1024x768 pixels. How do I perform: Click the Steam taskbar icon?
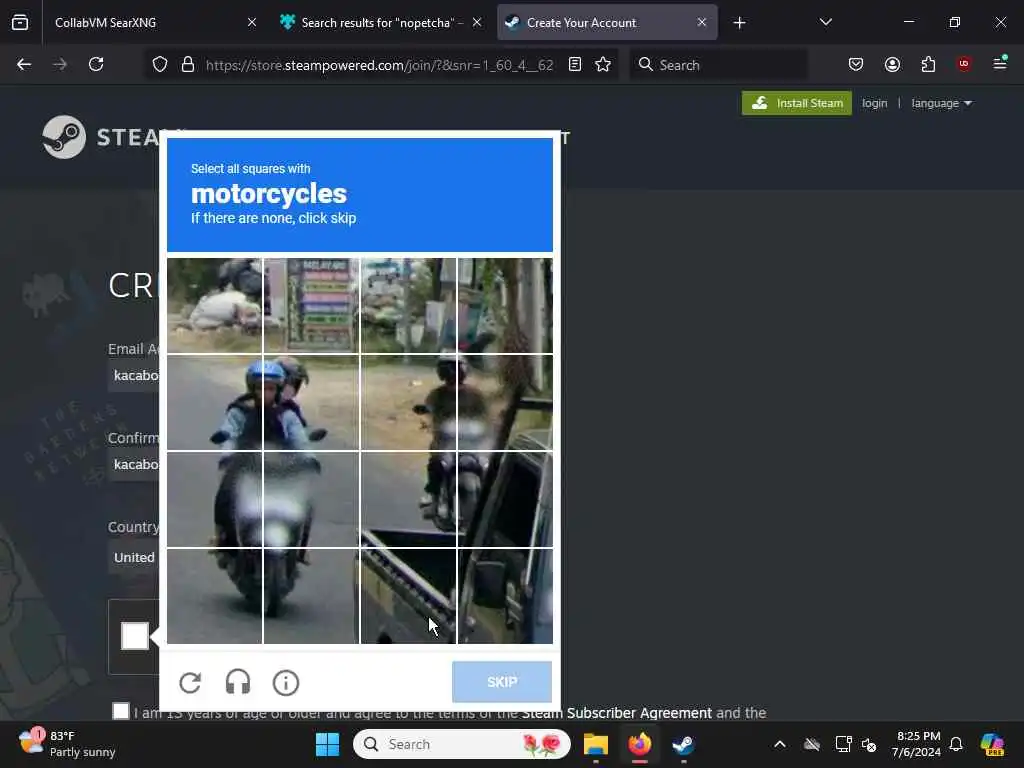(x=683, y=744)
